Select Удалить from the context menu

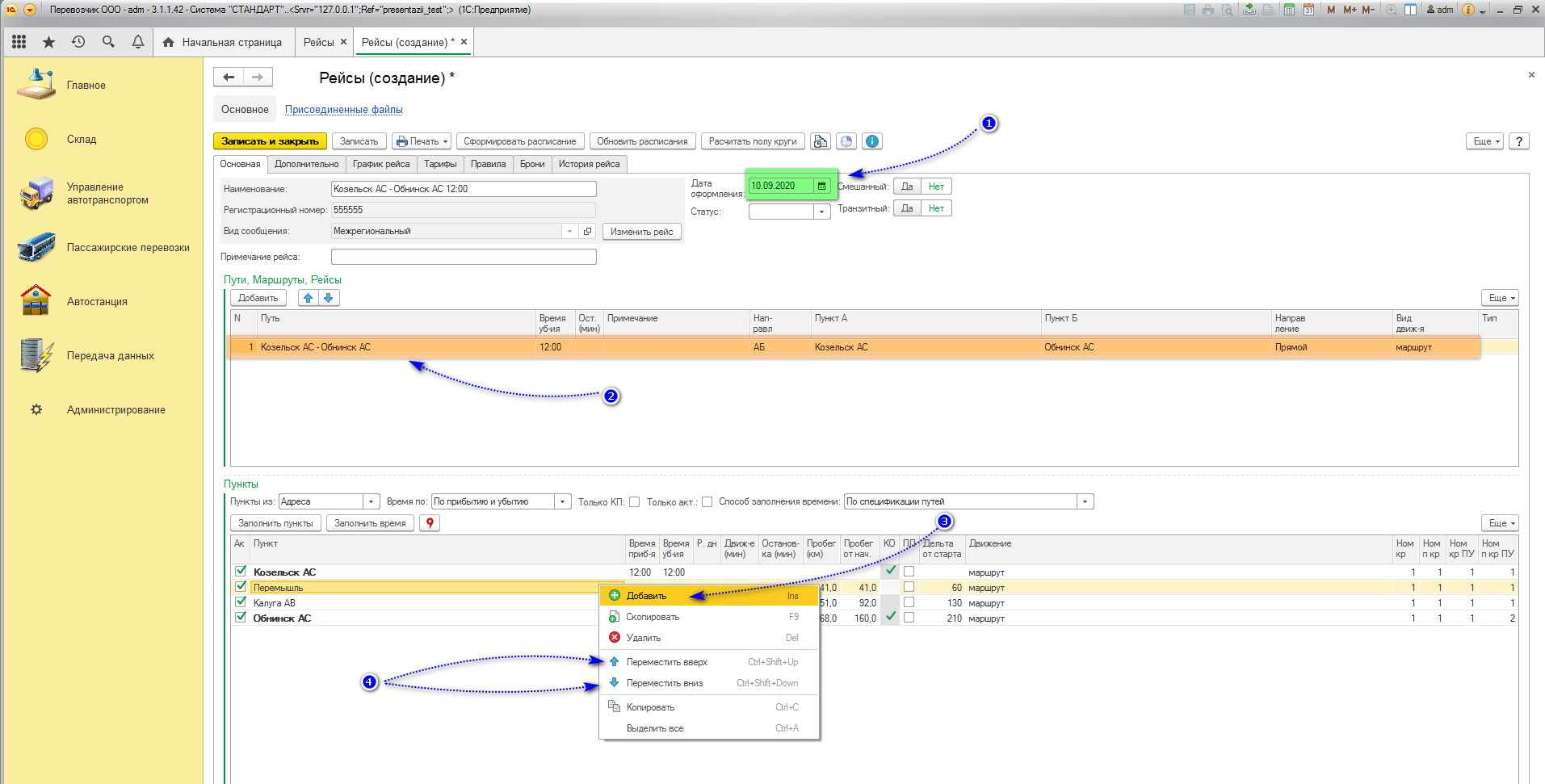pyautogui.click(x=644, y=638)
